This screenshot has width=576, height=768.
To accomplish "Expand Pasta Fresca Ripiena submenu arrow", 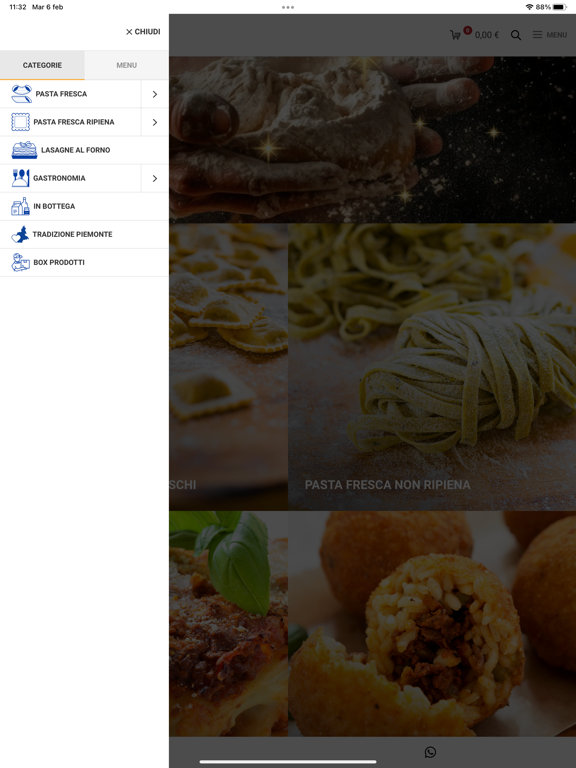I will (x=155, y=122).
